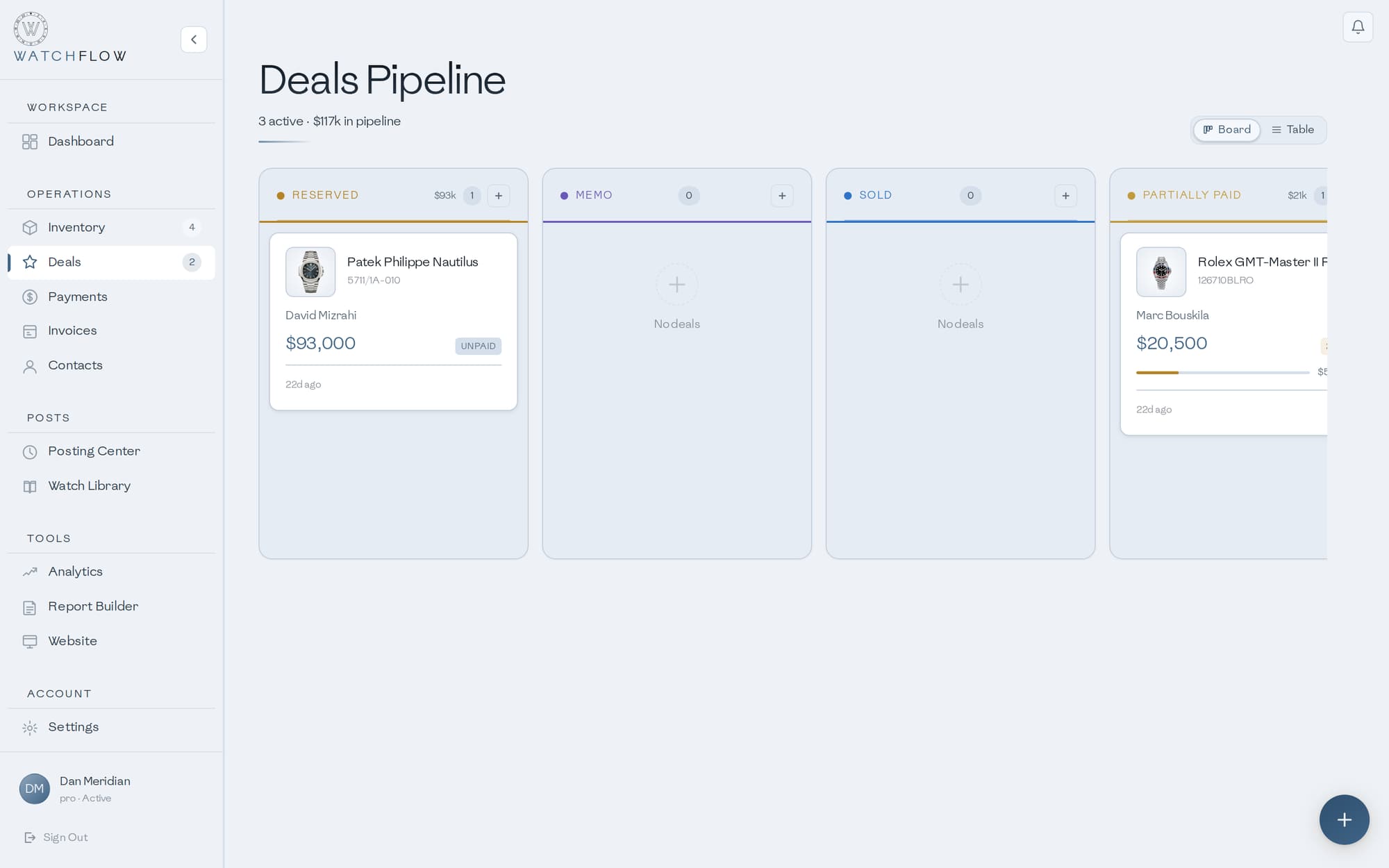The height and width of the screenshot is (868, 1389).
Task: Open Analytics tool
Action: (x=111, y=572)
